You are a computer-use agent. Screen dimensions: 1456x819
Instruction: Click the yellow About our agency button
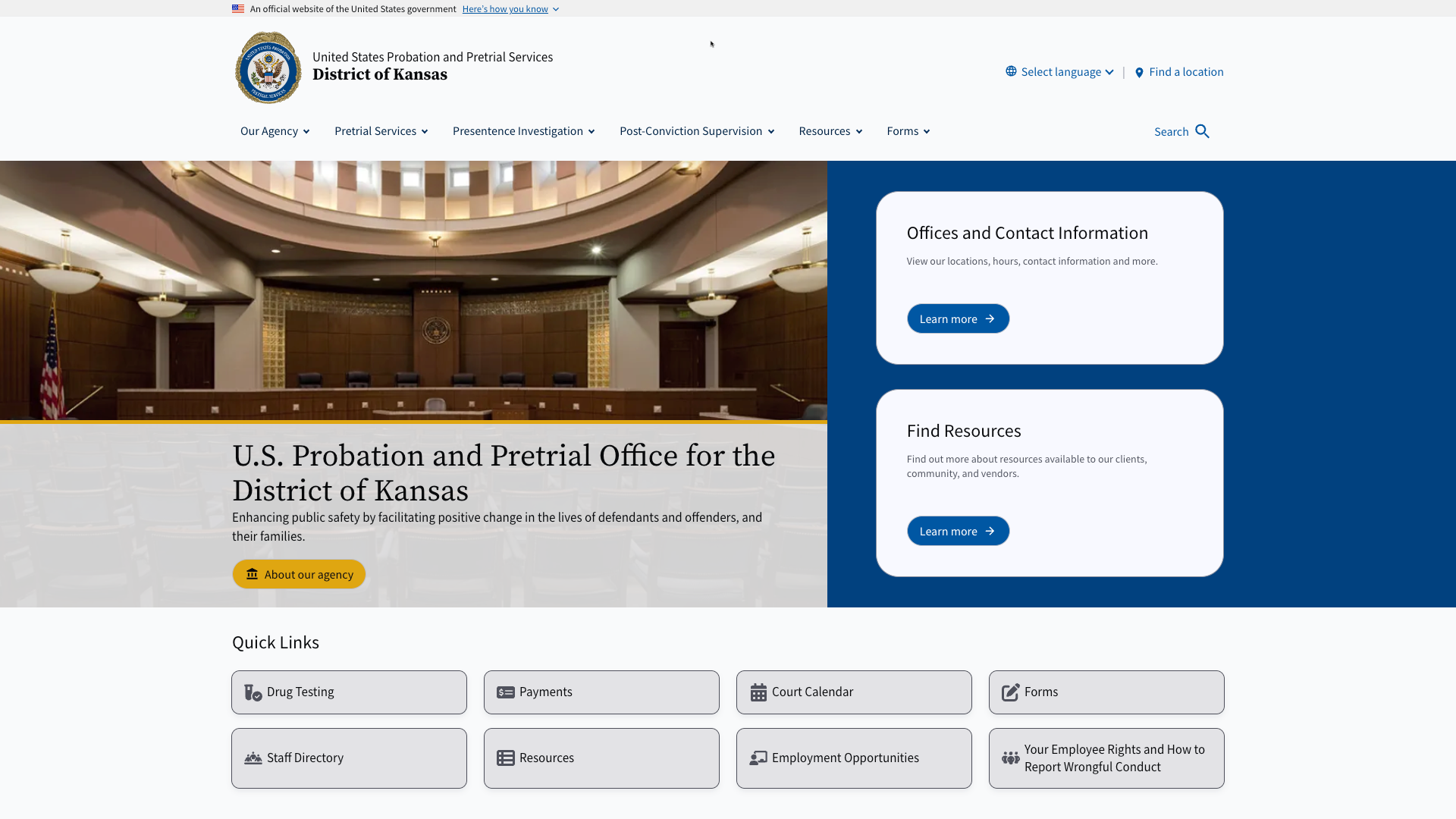(x=299, y=574)
